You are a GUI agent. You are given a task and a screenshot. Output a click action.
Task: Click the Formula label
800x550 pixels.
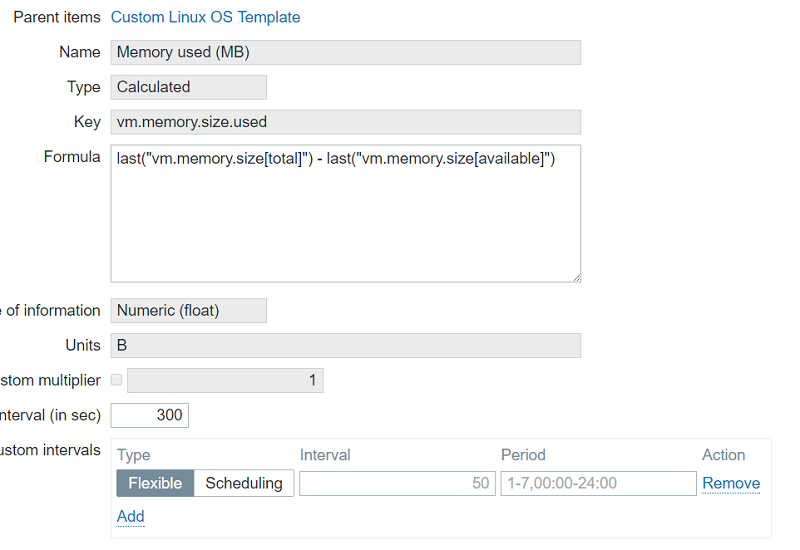pos(72,157)
